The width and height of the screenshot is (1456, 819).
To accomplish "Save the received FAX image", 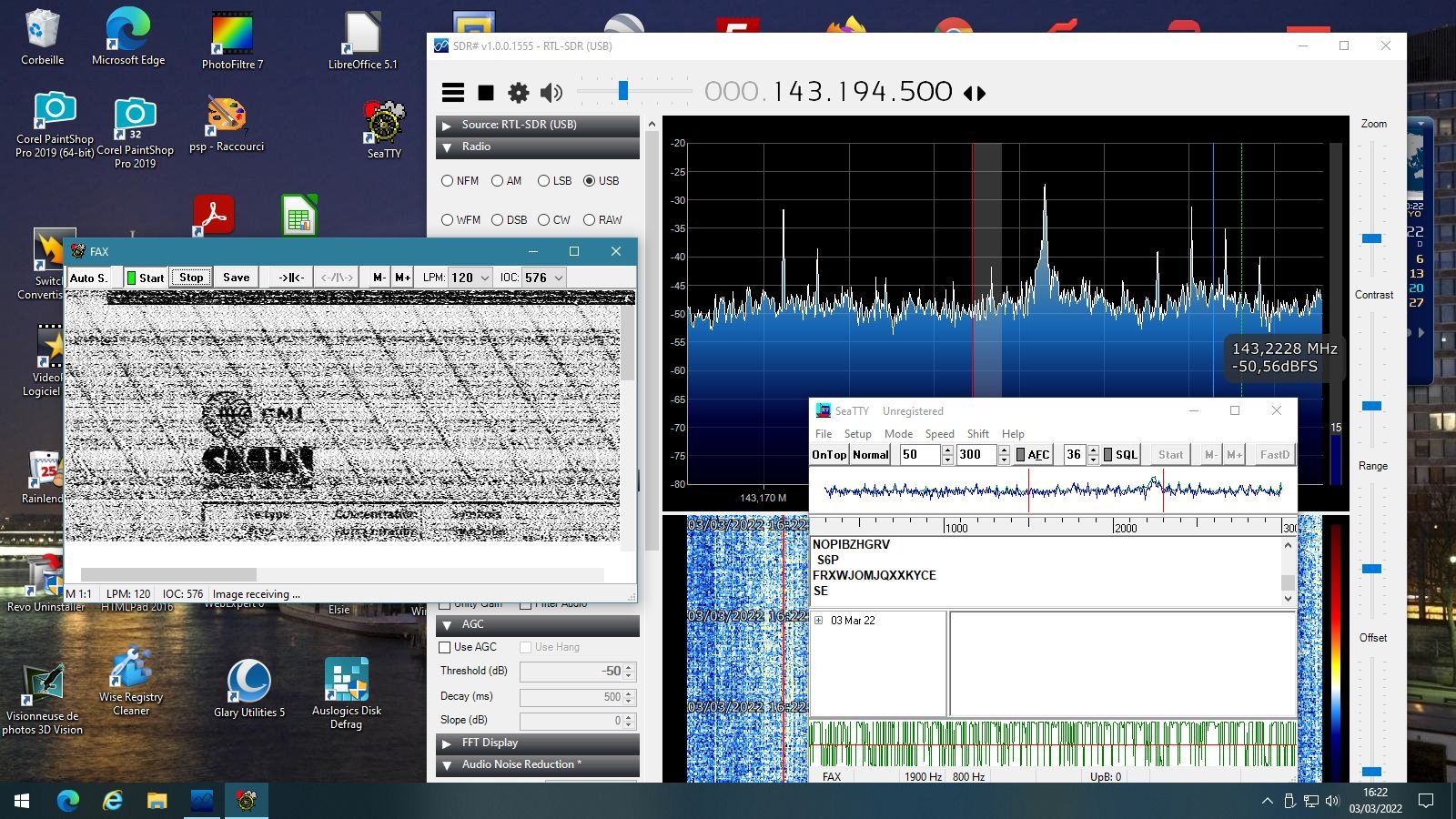I will (237, 278).
